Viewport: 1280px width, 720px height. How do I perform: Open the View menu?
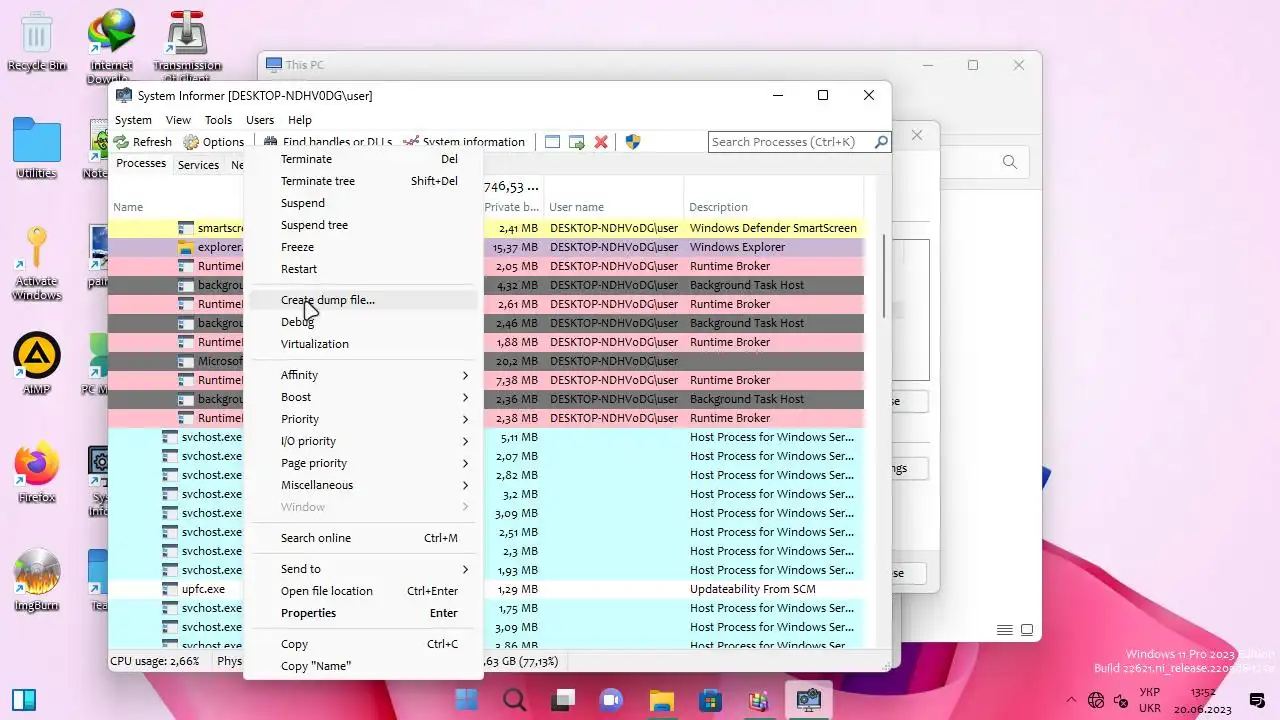(178, 120)
